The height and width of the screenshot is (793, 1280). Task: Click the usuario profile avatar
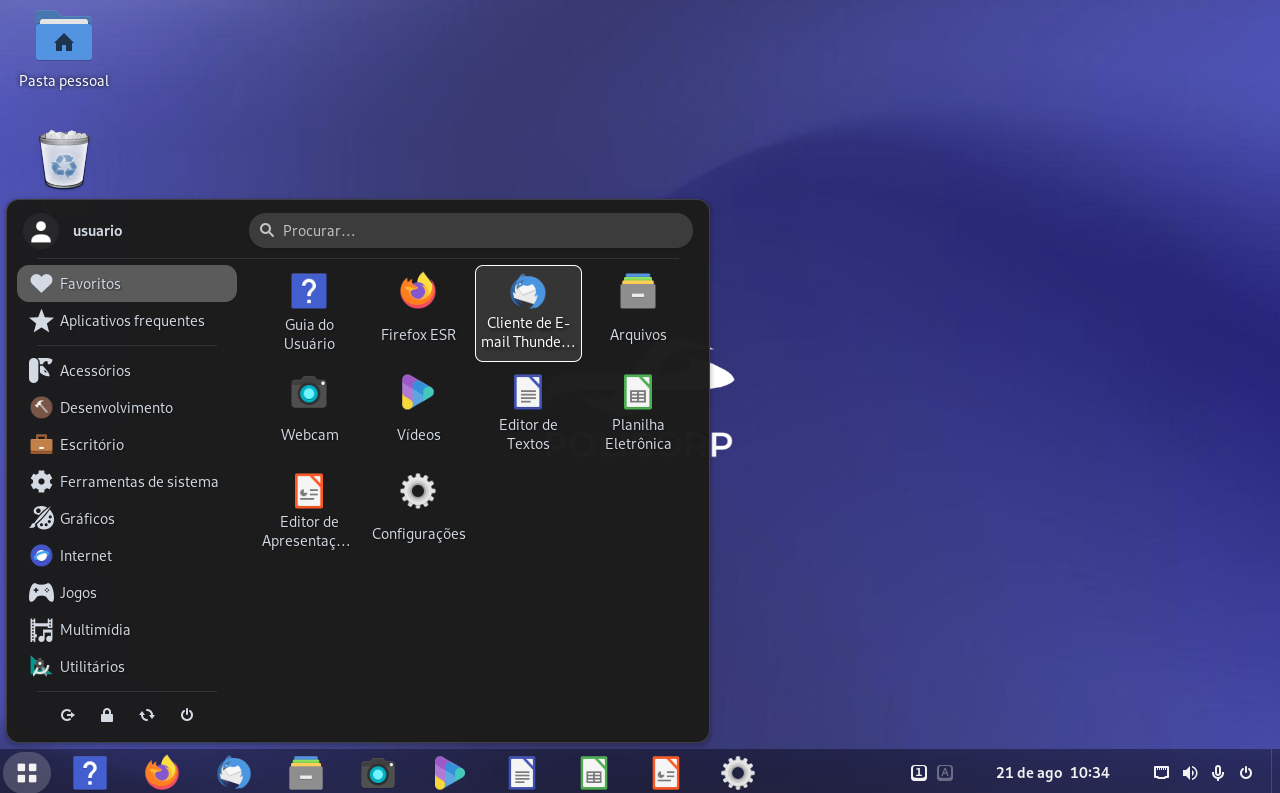pyautogui.click(x=41, y=231)
